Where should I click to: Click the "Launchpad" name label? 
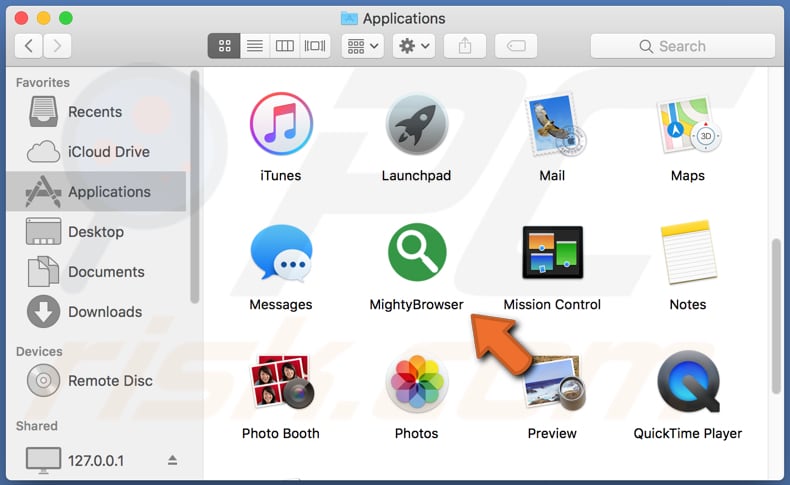tap(416, 176)
